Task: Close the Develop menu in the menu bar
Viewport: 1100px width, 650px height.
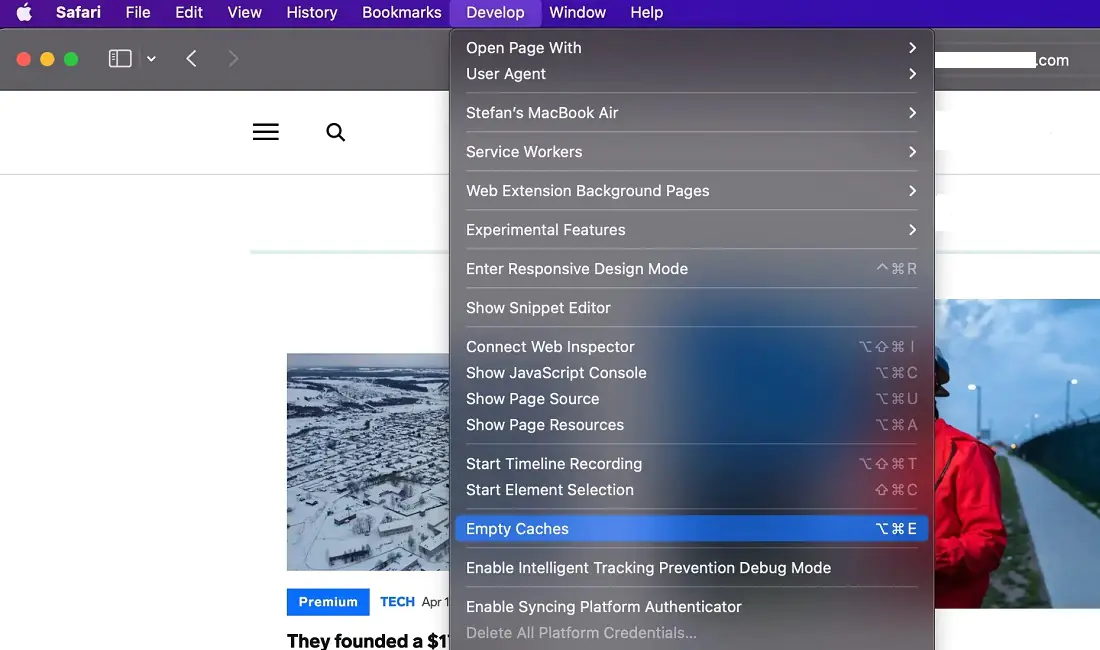Action: click(x=495, y=13)
